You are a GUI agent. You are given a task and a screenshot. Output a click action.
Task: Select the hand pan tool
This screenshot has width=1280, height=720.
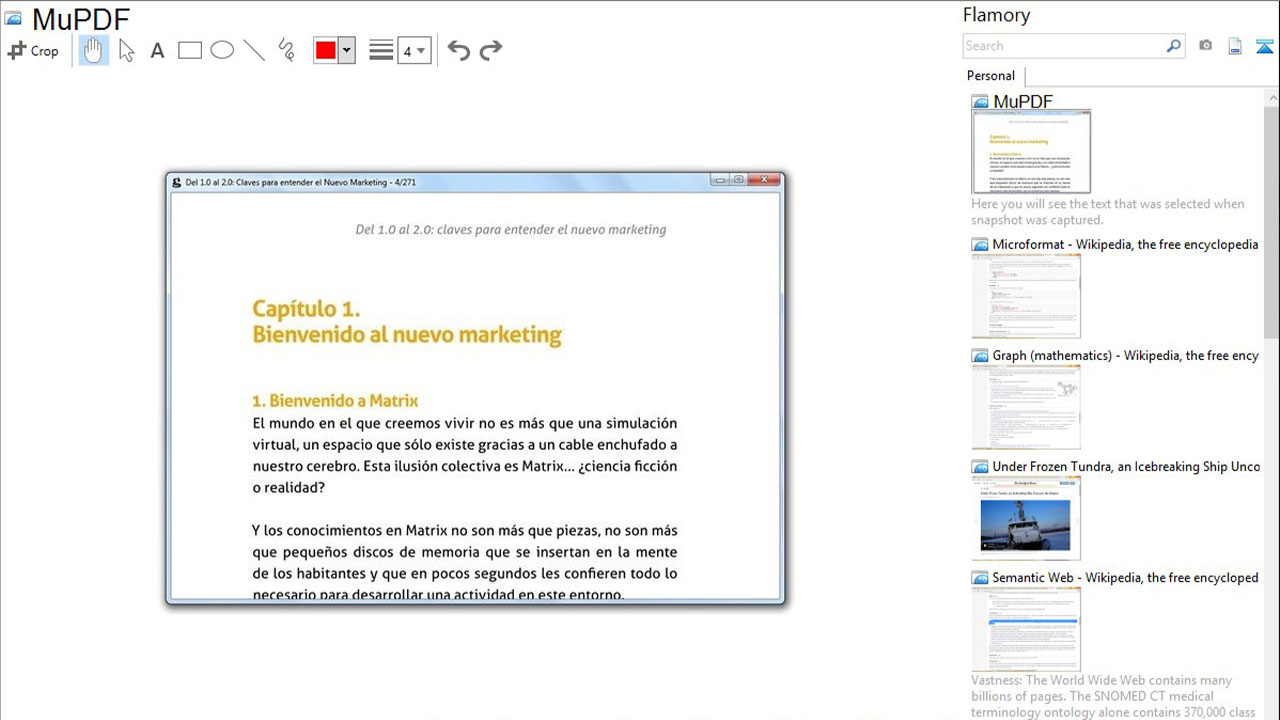click(93, 50)
